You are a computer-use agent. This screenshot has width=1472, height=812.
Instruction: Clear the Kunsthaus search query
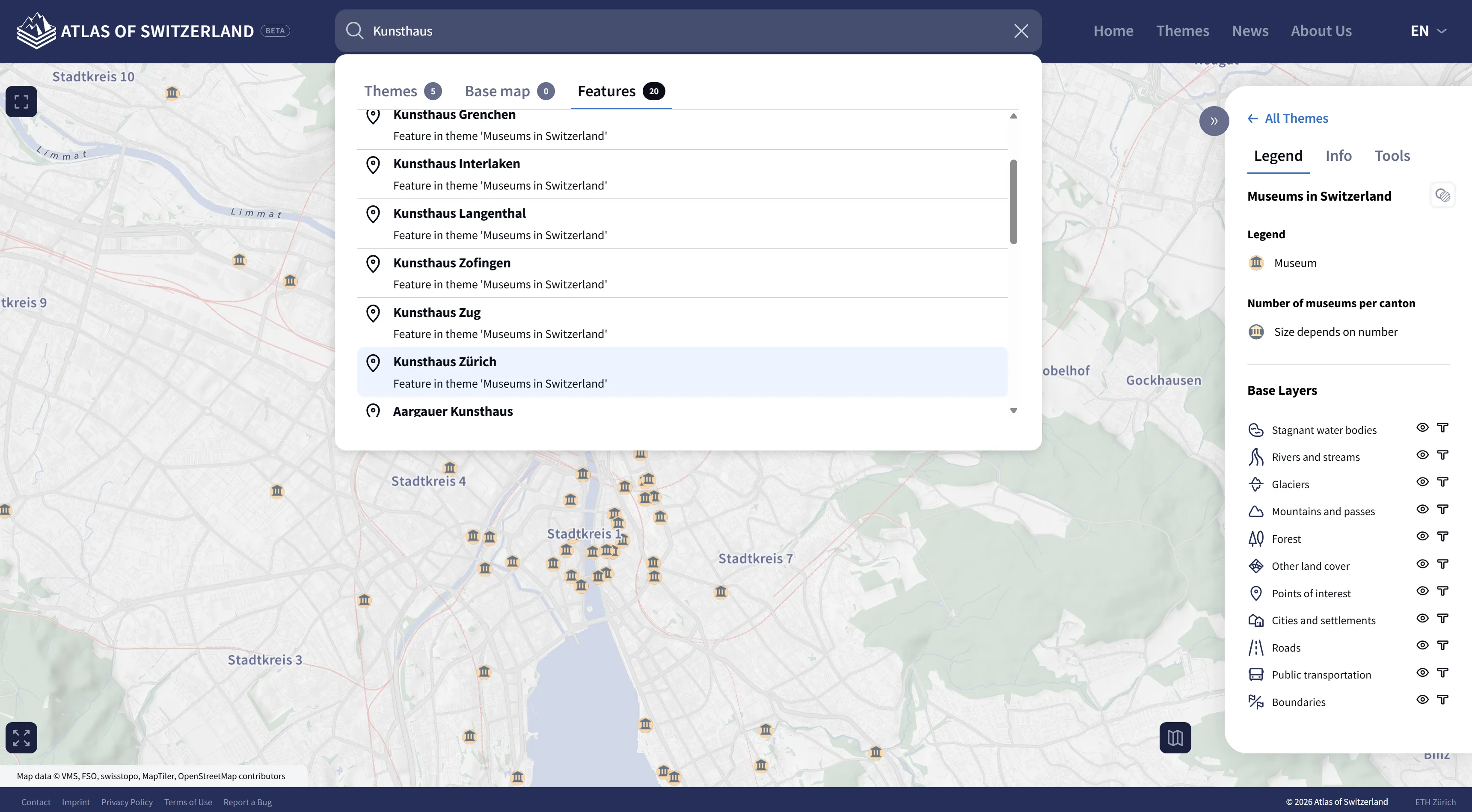pyautogui.click(x=1021, y=31)
